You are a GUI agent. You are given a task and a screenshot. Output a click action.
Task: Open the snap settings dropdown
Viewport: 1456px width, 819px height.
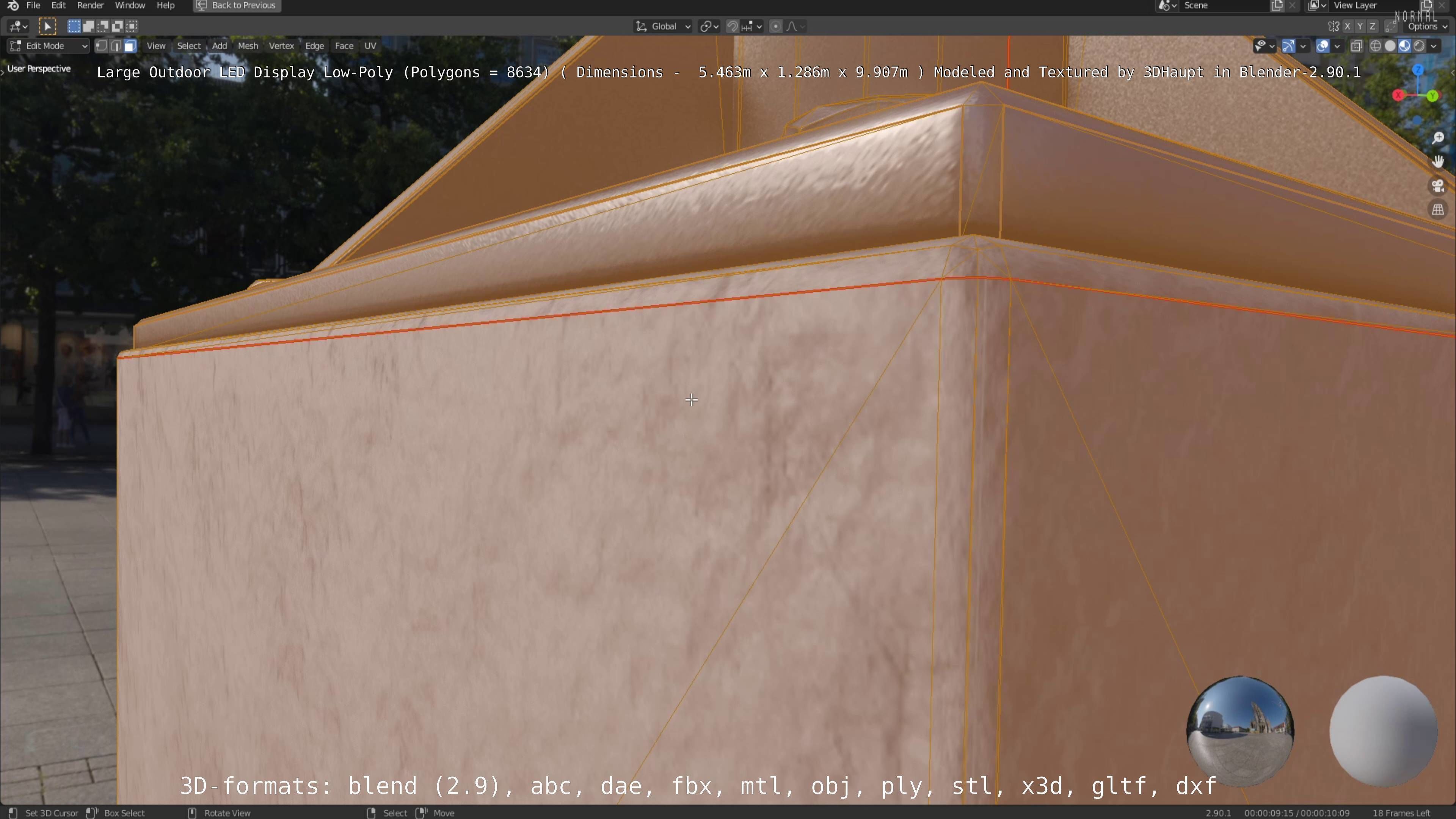[x=752, y=27]
